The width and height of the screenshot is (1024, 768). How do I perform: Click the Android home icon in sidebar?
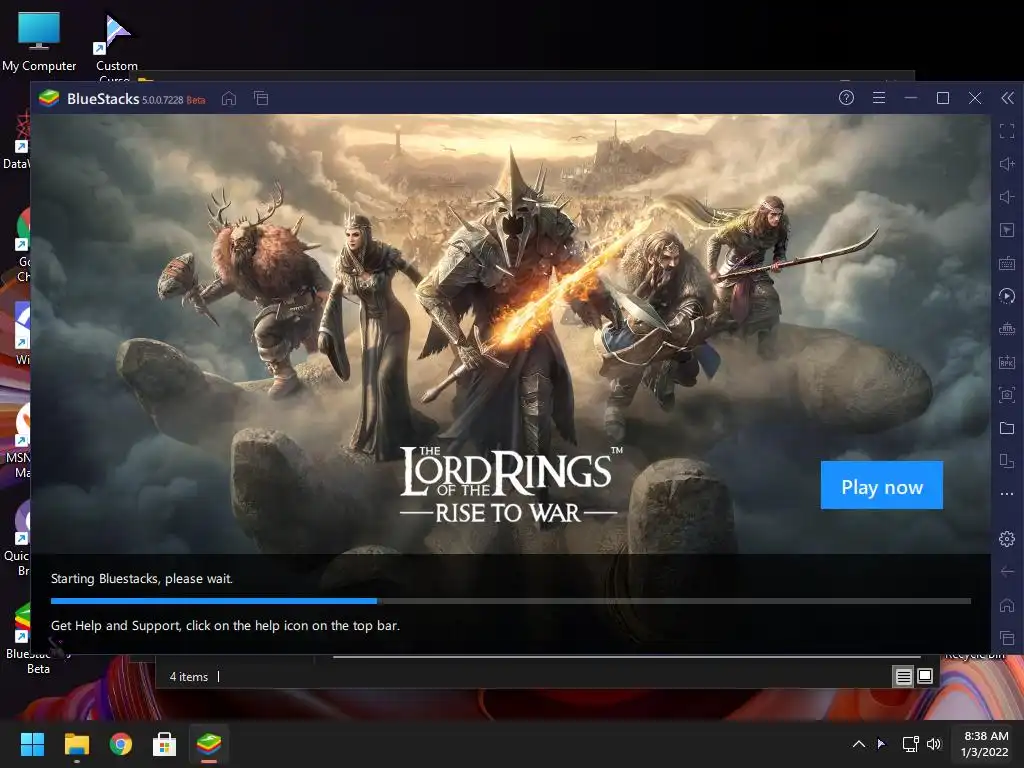[x=1007, y=605]
